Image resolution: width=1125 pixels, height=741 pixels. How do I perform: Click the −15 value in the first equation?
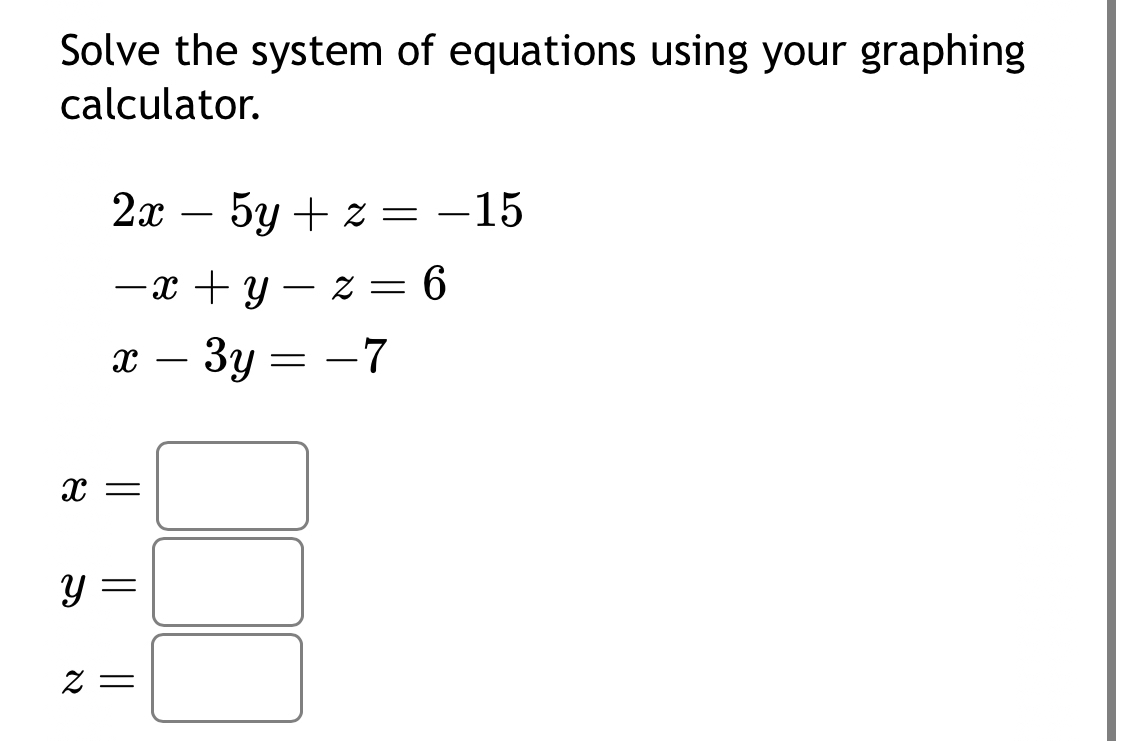click(480, 210)
